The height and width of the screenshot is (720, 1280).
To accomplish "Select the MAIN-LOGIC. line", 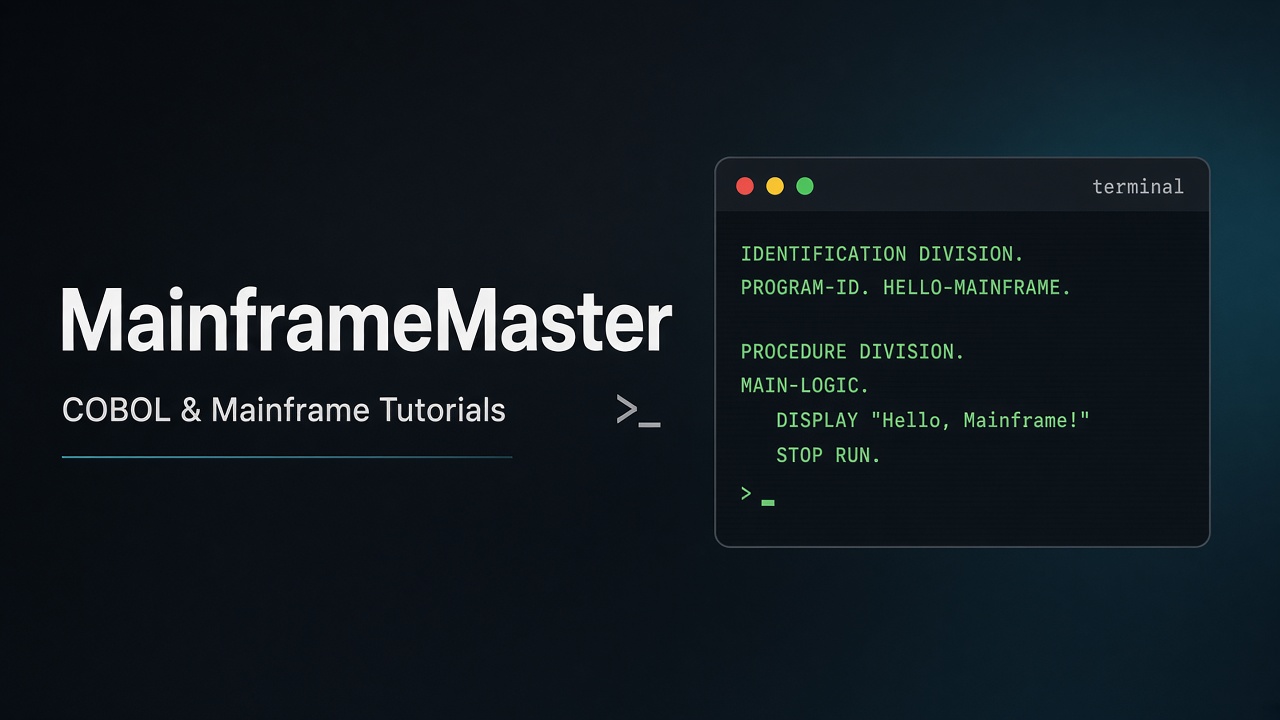I will [805, 386].
